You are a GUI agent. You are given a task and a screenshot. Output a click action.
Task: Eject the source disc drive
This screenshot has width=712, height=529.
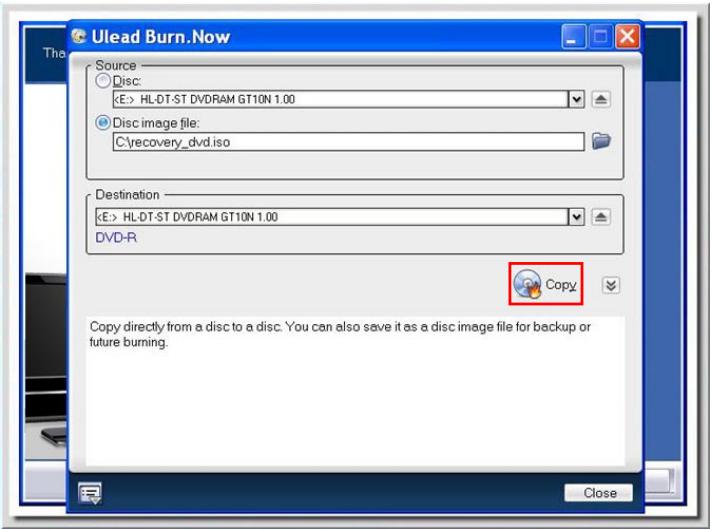point(601,99)
